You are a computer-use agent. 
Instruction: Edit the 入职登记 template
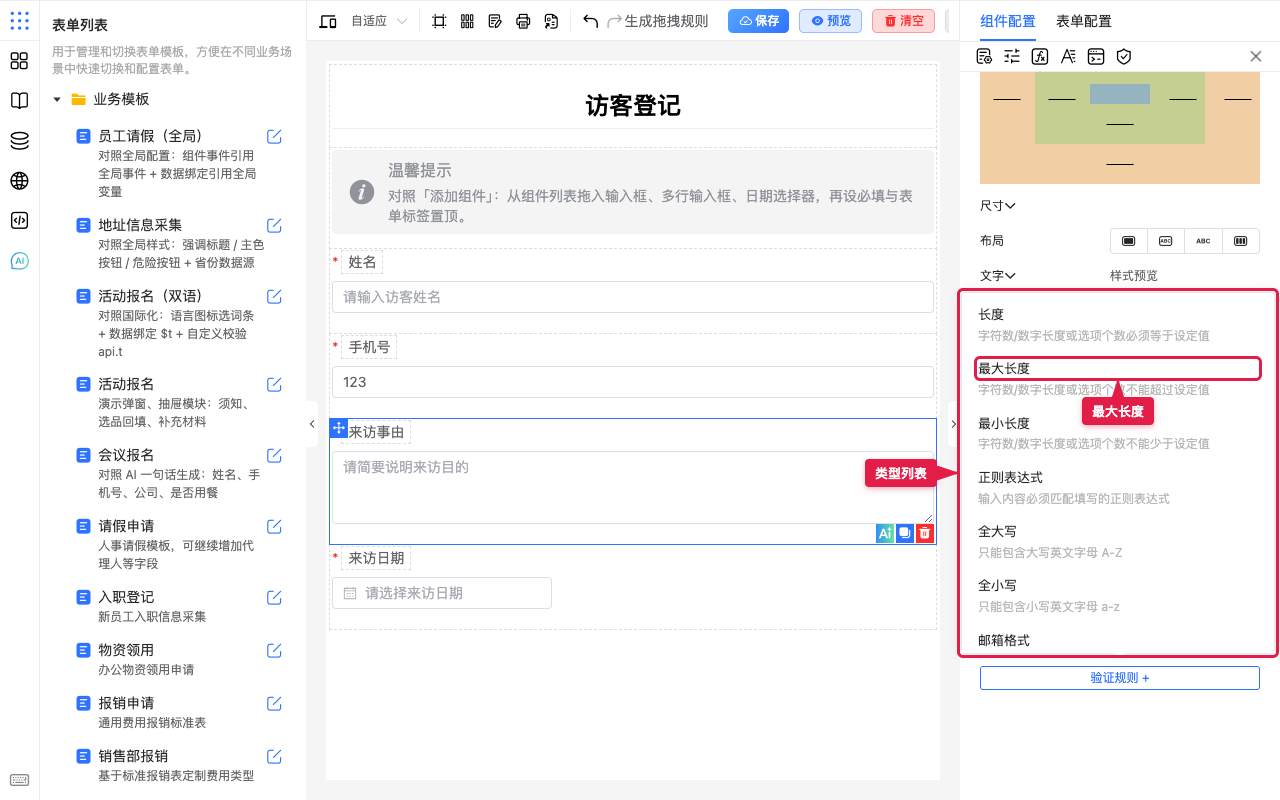[274, 597]
